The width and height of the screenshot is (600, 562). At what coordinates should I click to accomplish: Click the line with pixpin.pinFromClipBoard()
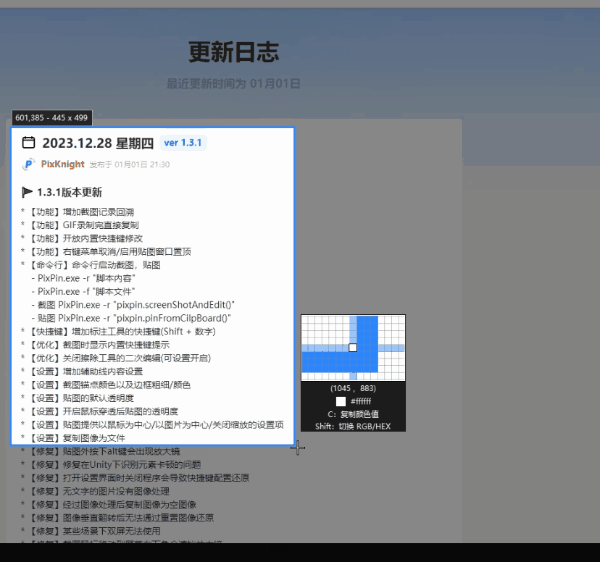click(131, 318)
